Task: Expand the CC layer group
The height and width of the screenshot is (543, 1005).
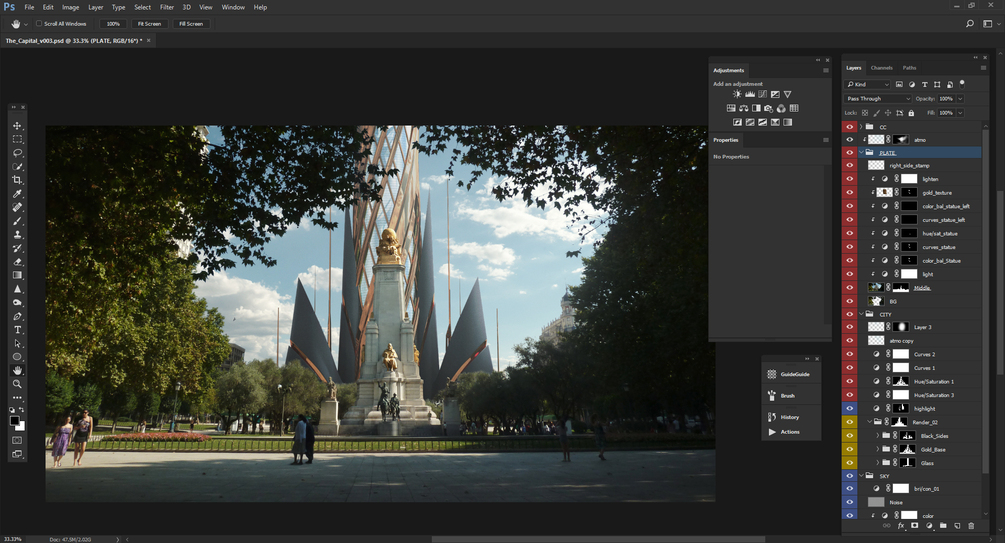Action: coord(861,127)
